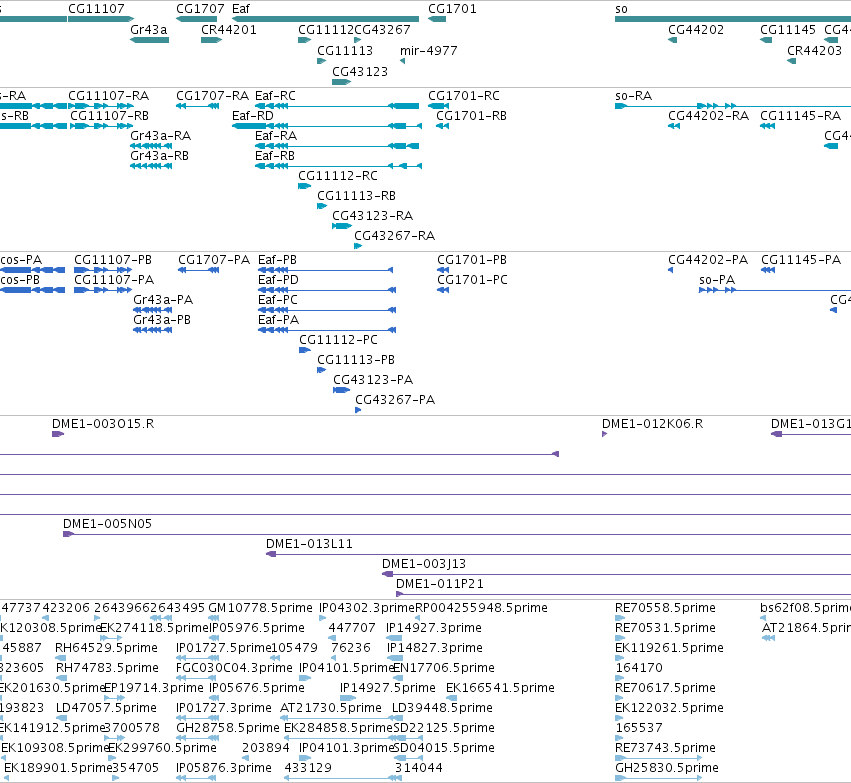Select transcript Gr43a-RA
The height and width of the screenshot is (783, 851).
tap(161, 136)
